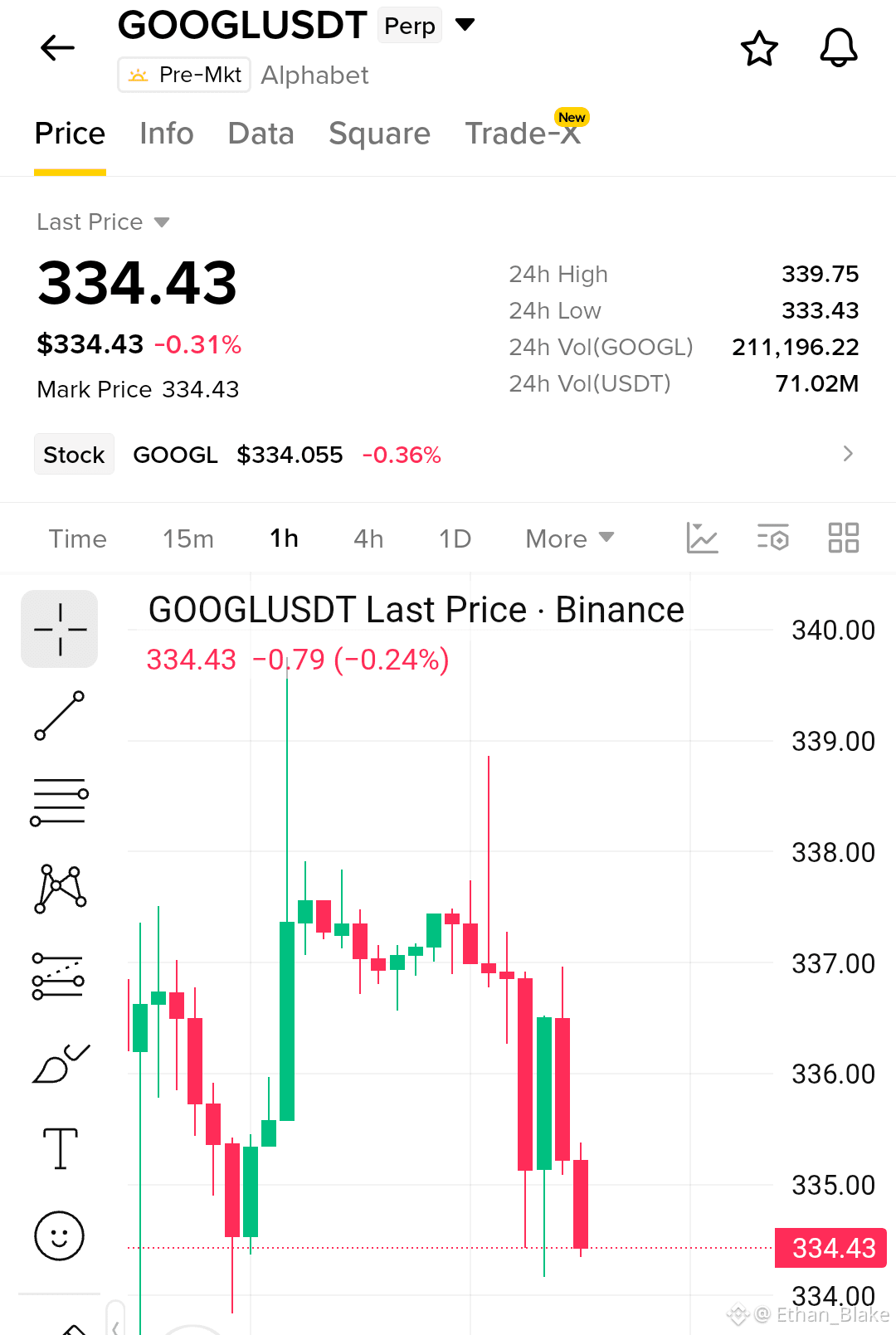This screenshot has width=896, height=1335.
Task: Select the XABCD pattern tool
Action: (x=60, y=889)
